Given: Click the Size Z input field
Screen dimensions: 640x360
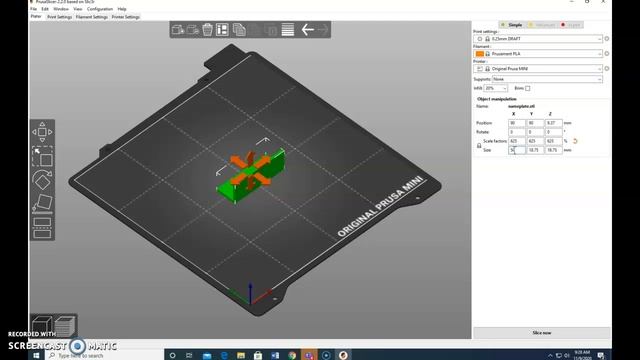Looking at the screenshot, I should (553, 150).
